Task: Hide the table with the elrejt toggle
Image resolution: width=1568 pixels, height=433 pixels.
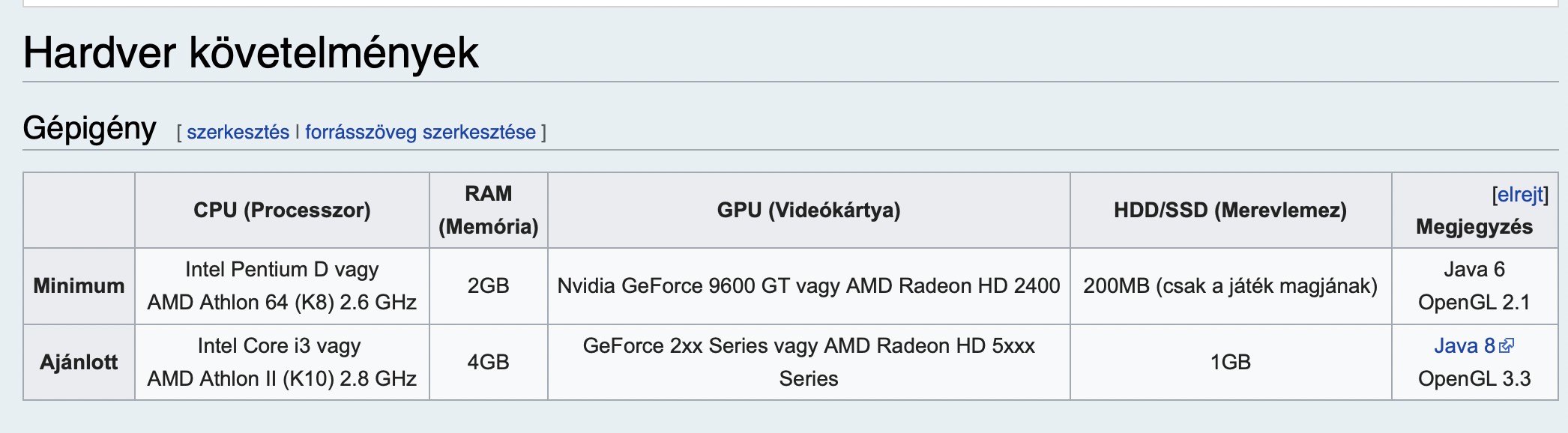Action: click(1519, 195)
